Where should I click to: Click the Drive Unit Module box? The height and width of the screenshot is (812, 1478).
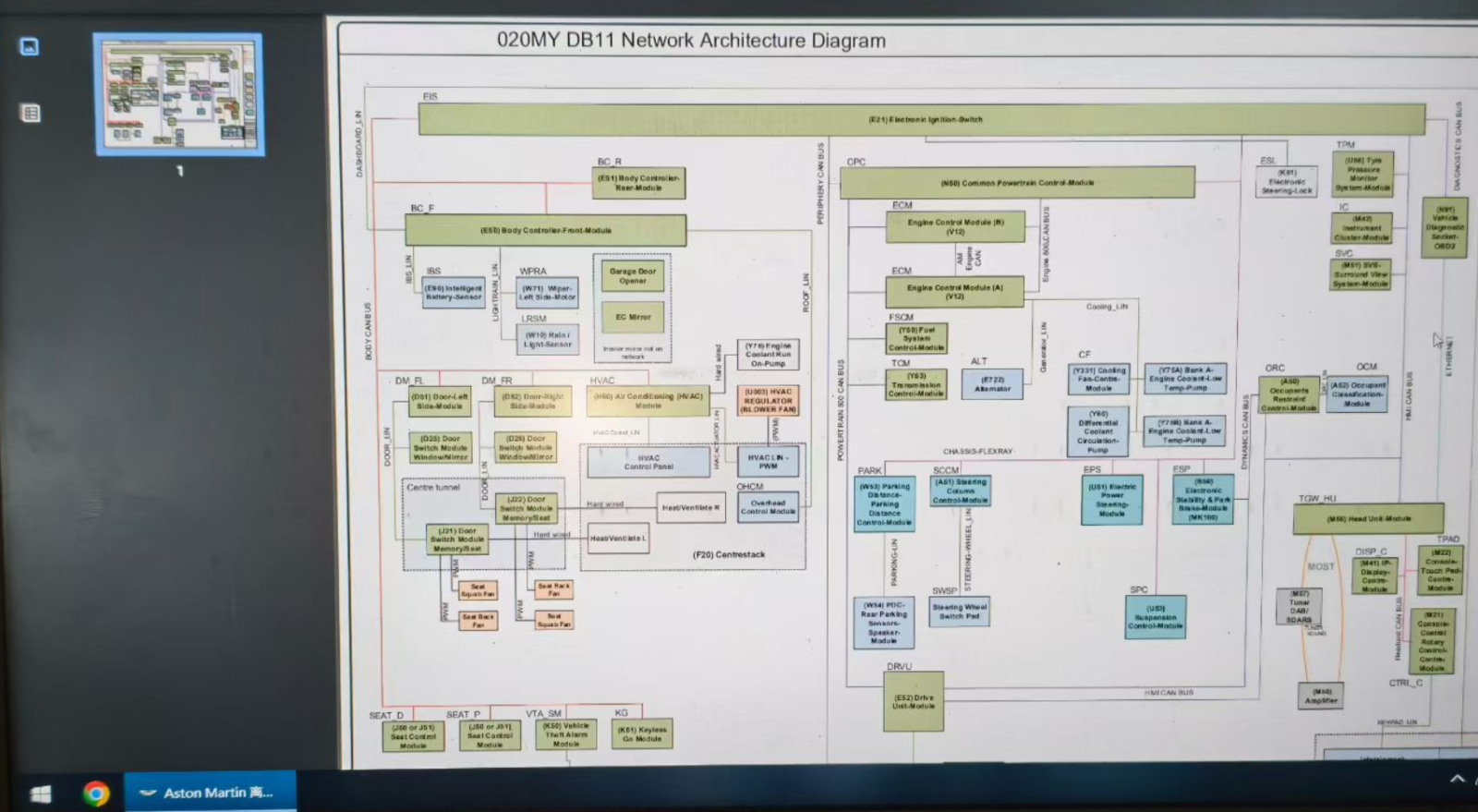(x=913, y=702)
